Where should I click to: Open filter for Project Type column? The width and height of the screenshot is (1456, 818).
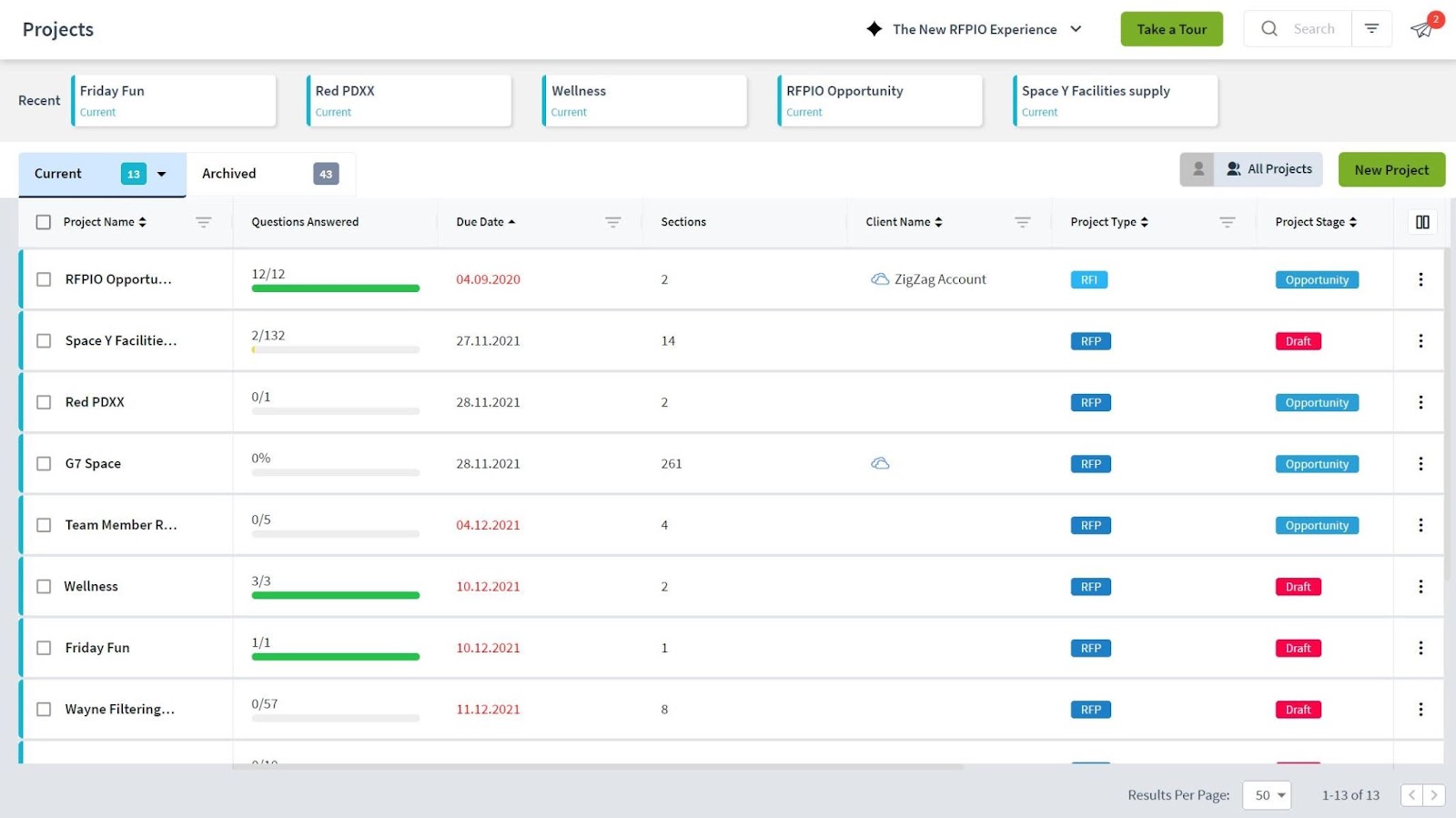(x=1227, y=222)
